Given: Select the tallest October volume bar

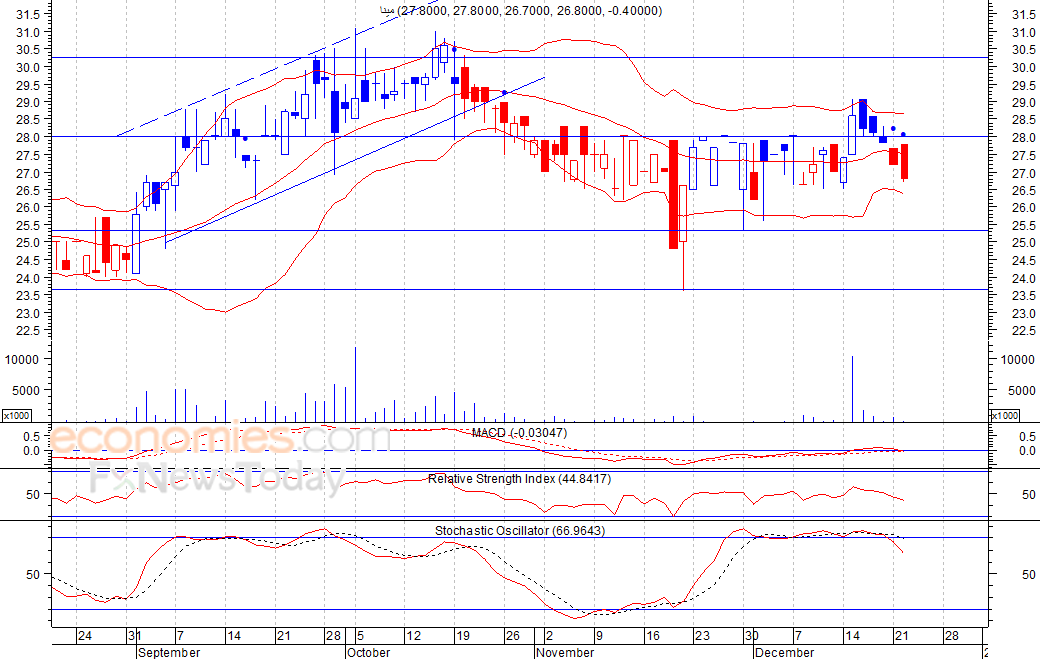Looking at the screenshot, I should tap(355, 385).
